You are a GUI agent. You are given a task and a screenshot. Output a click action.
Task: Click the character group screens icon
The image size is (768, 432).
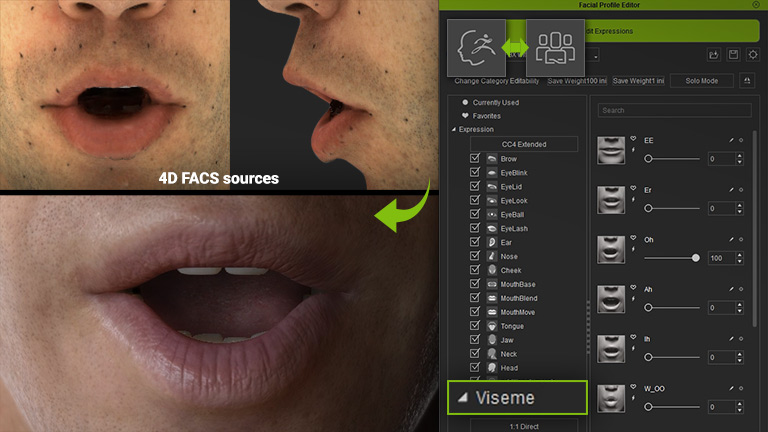[555, 47]
